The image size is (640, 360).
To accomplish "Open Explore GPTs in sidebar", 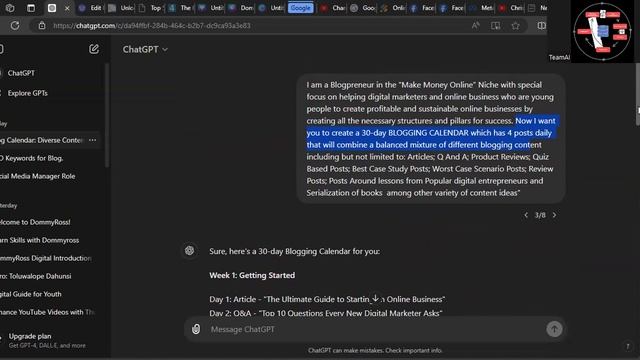I will pyautogui.click(x=27, y=93).
